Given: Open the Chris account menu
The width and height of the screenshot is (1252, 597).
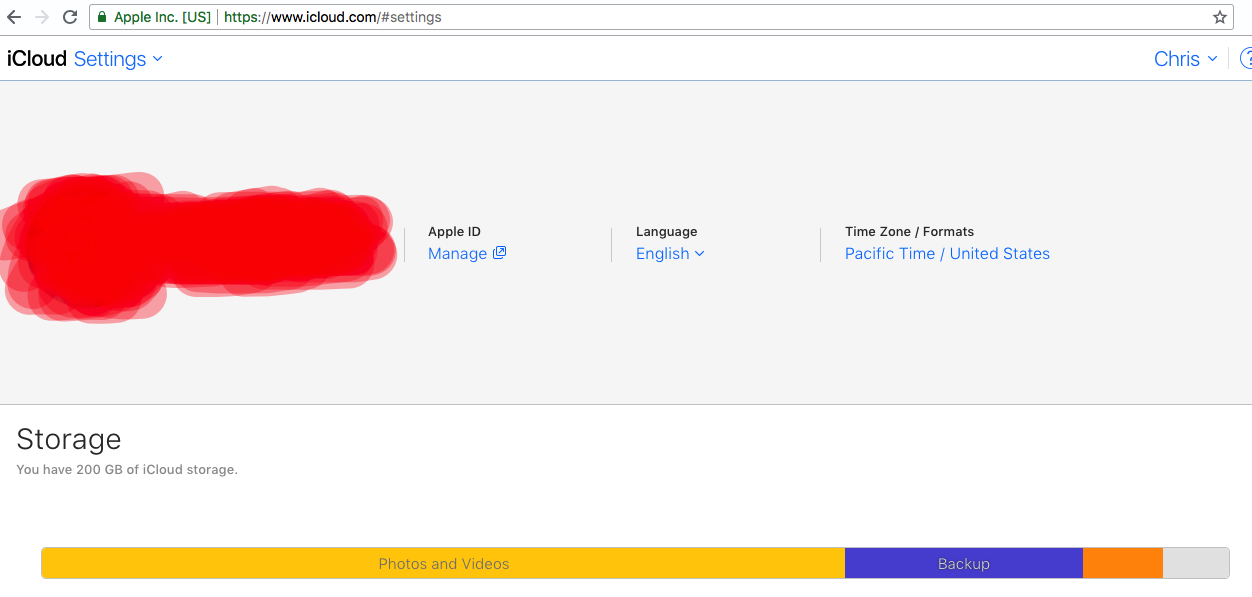Looking at the screenshot, I should click(1186, 59).
